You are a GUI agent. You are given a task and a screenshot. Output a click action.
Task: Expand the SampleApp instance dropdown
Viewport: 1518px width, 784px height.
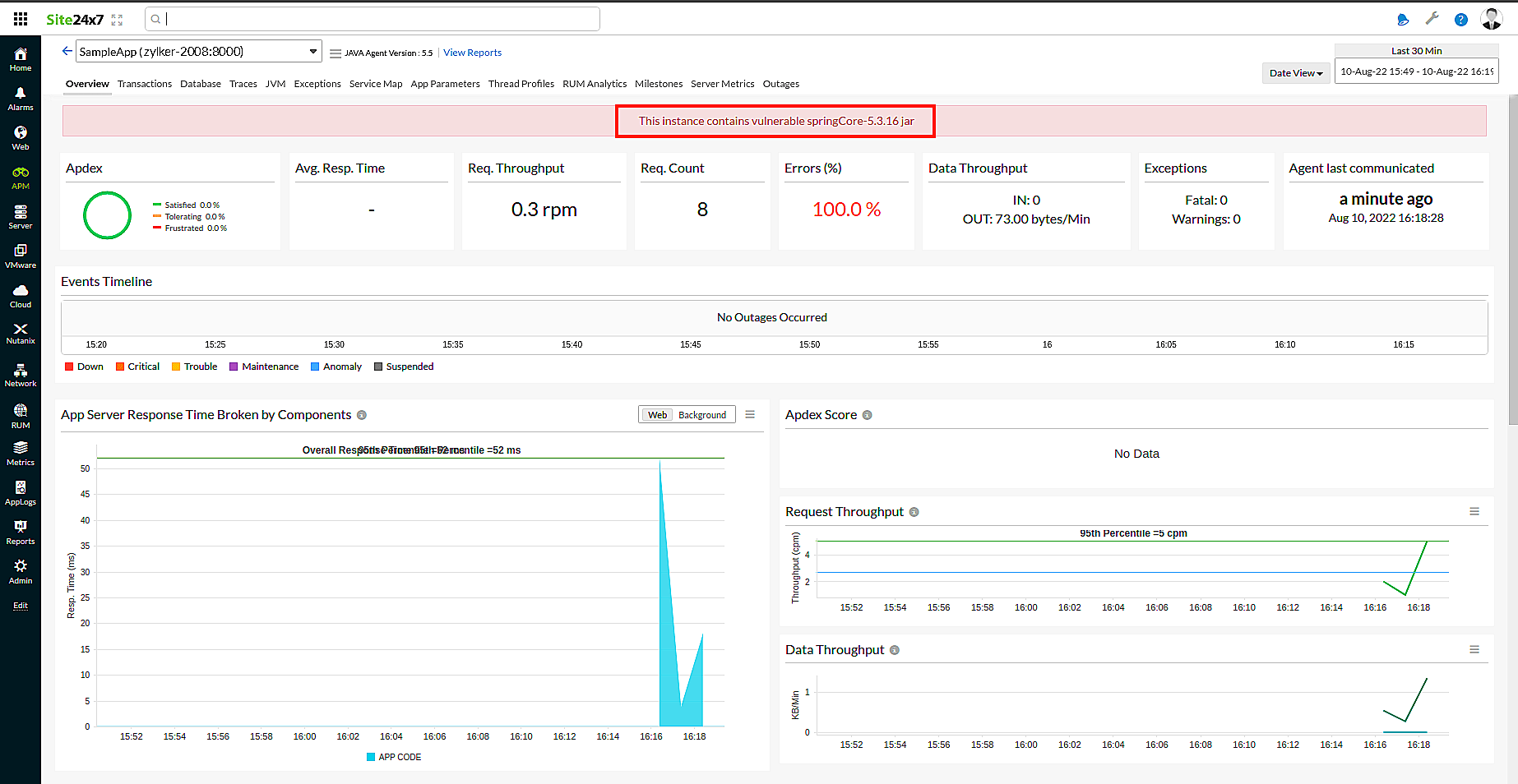[x=198, y=51]
